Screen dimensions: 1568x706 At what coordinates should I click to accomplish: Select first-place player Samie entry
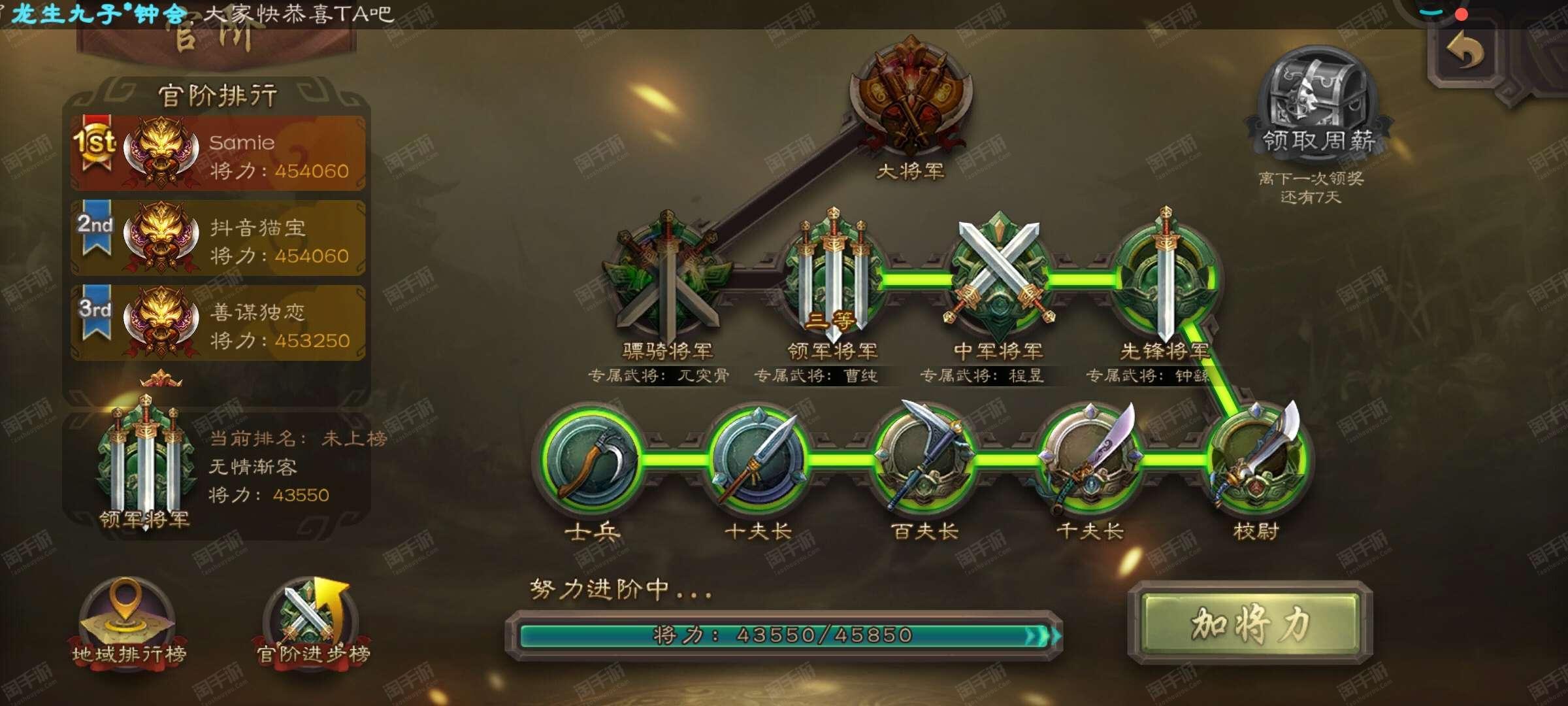pyautogui.click(x=218, y=153)
